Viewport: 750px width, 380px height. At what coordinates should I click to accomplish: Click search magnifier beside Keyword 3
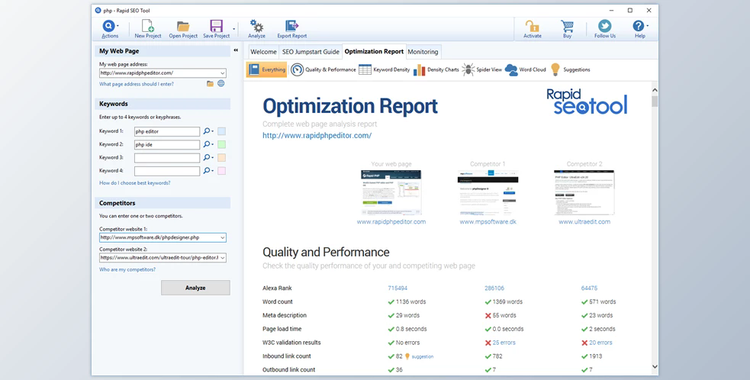[207, 157]
